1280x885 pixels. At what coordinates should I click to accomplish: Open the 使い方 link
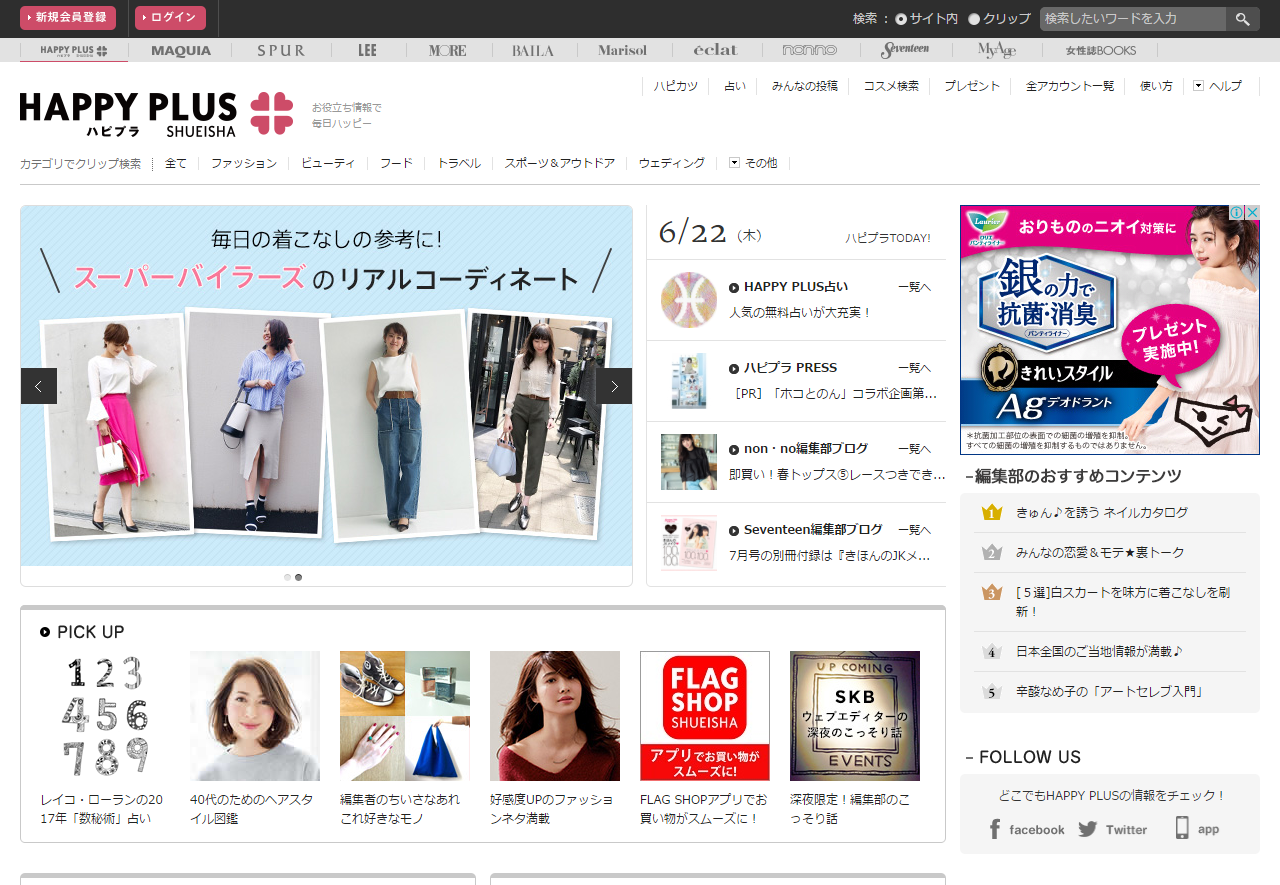pyautogui.click(x=1156, y=86)
